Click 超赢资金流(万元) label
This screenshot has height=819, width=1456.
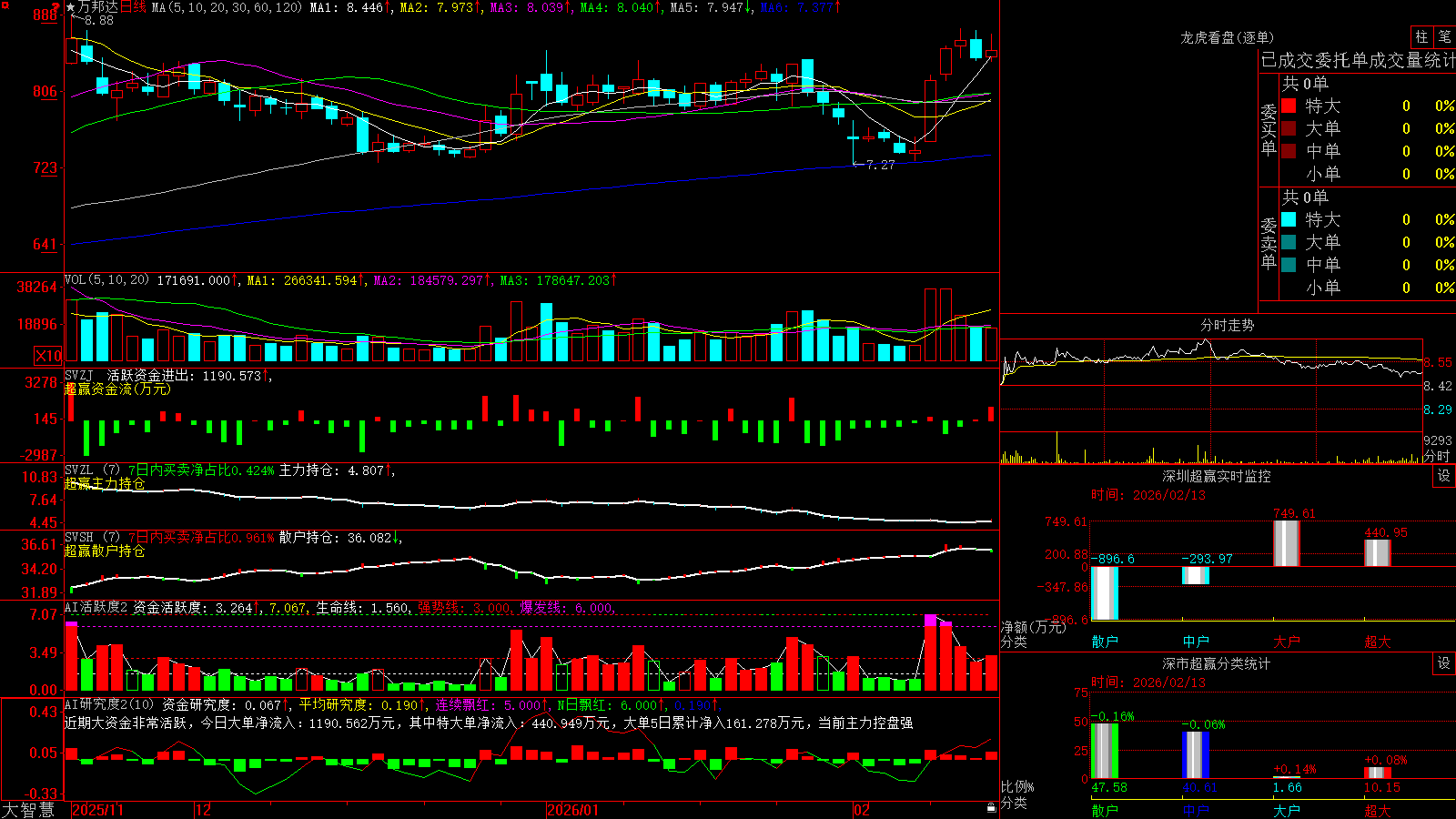(x=117, y=389)
